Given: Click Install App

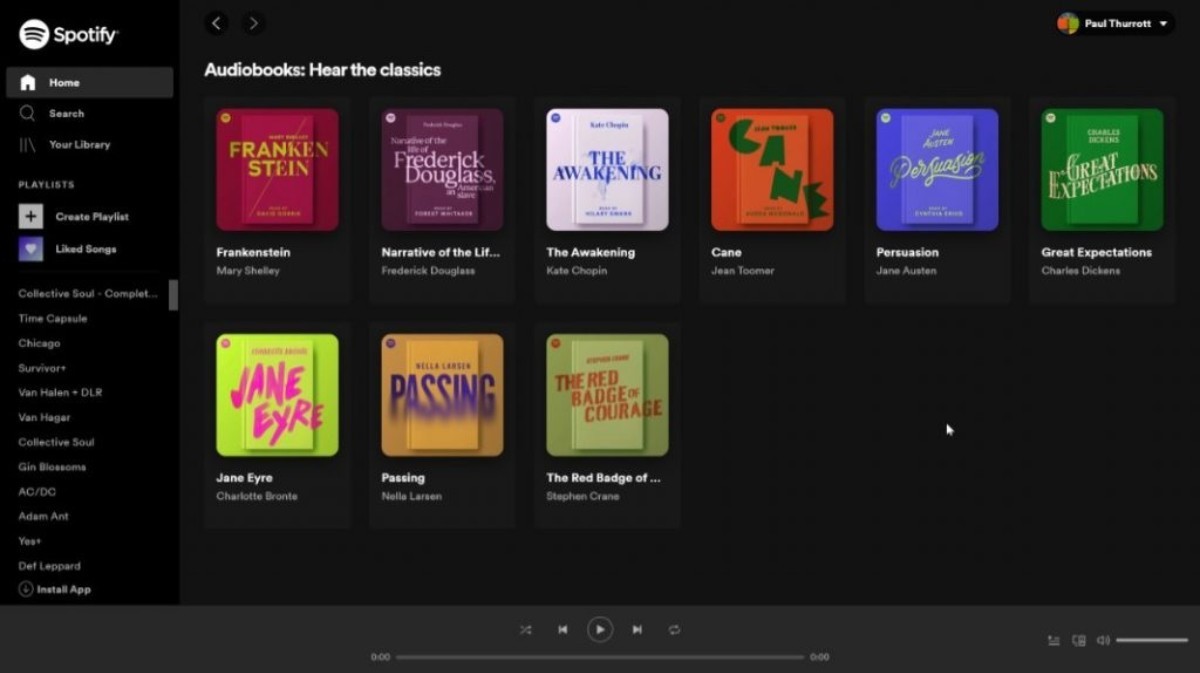Looking at the screenshot, I should point(54,589).
